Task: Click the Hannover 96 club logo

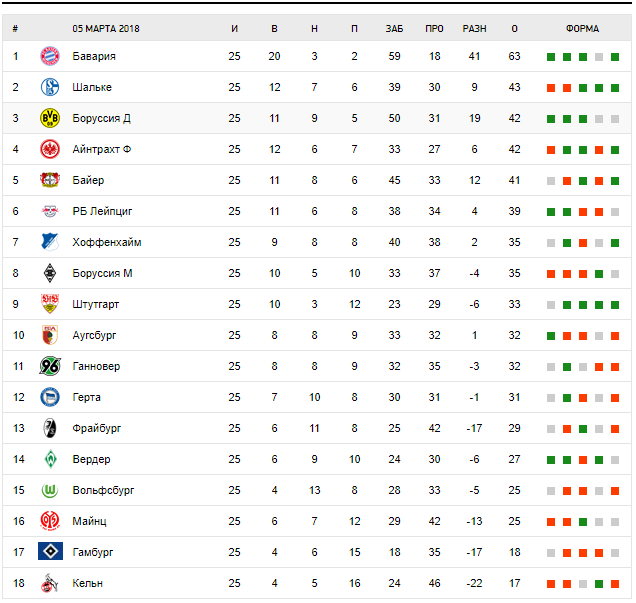Action: pyautogui.click(x=50, y=366)
